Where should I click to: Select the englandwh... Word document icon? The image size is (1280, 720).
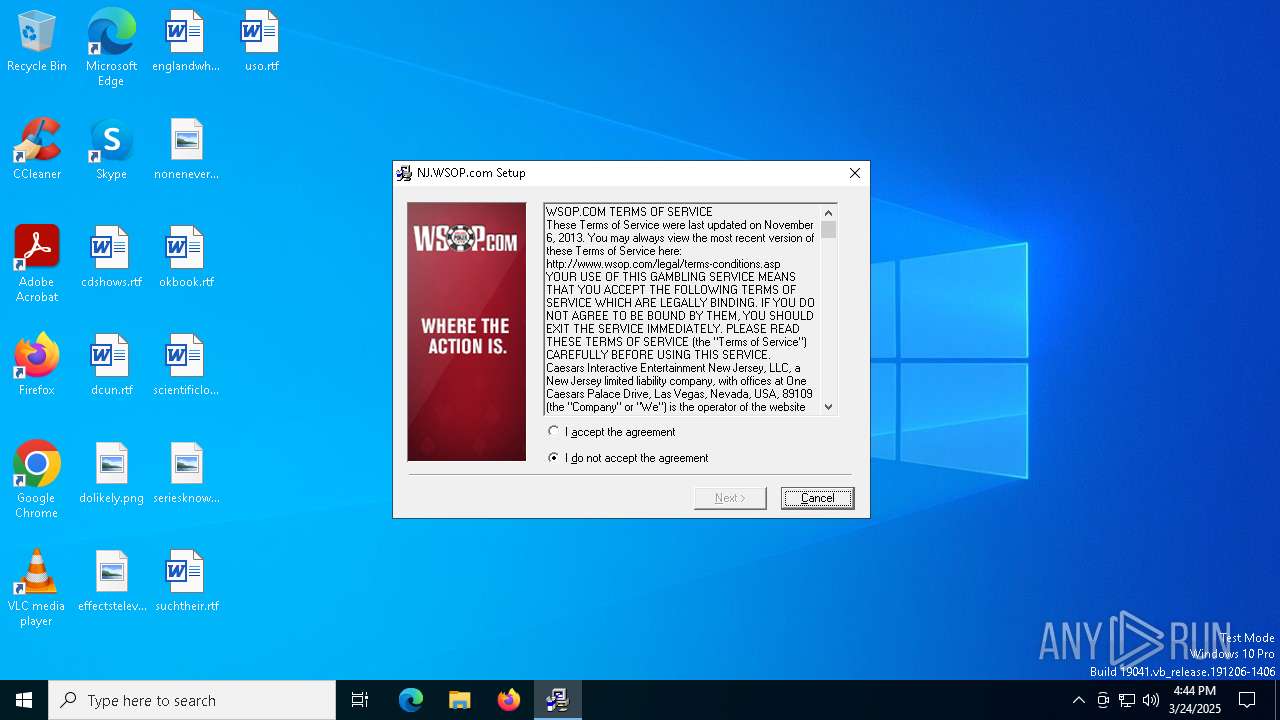(x=186, y=42)
